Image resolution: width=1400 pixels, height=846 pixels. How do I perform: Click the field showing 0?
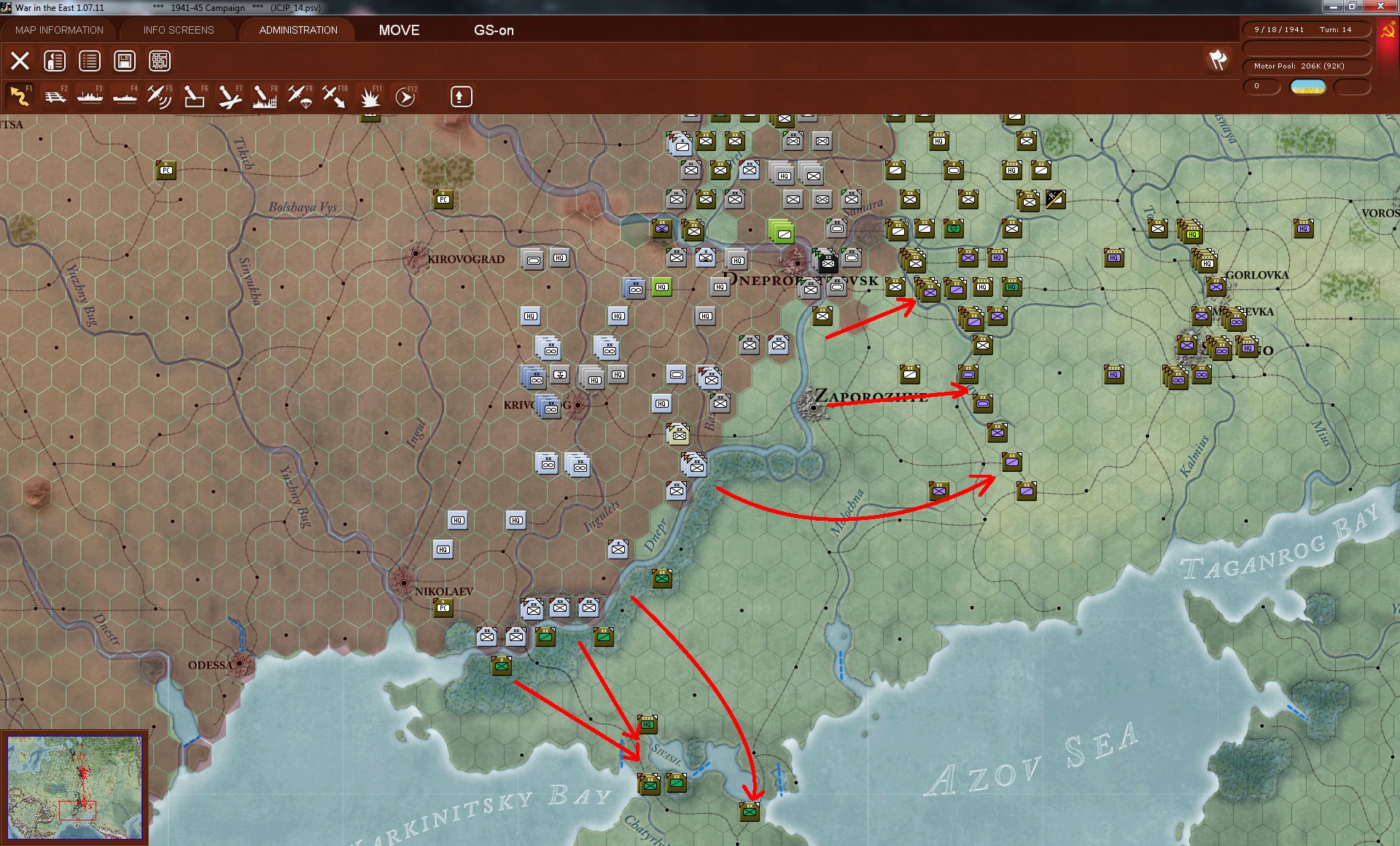1261,86
